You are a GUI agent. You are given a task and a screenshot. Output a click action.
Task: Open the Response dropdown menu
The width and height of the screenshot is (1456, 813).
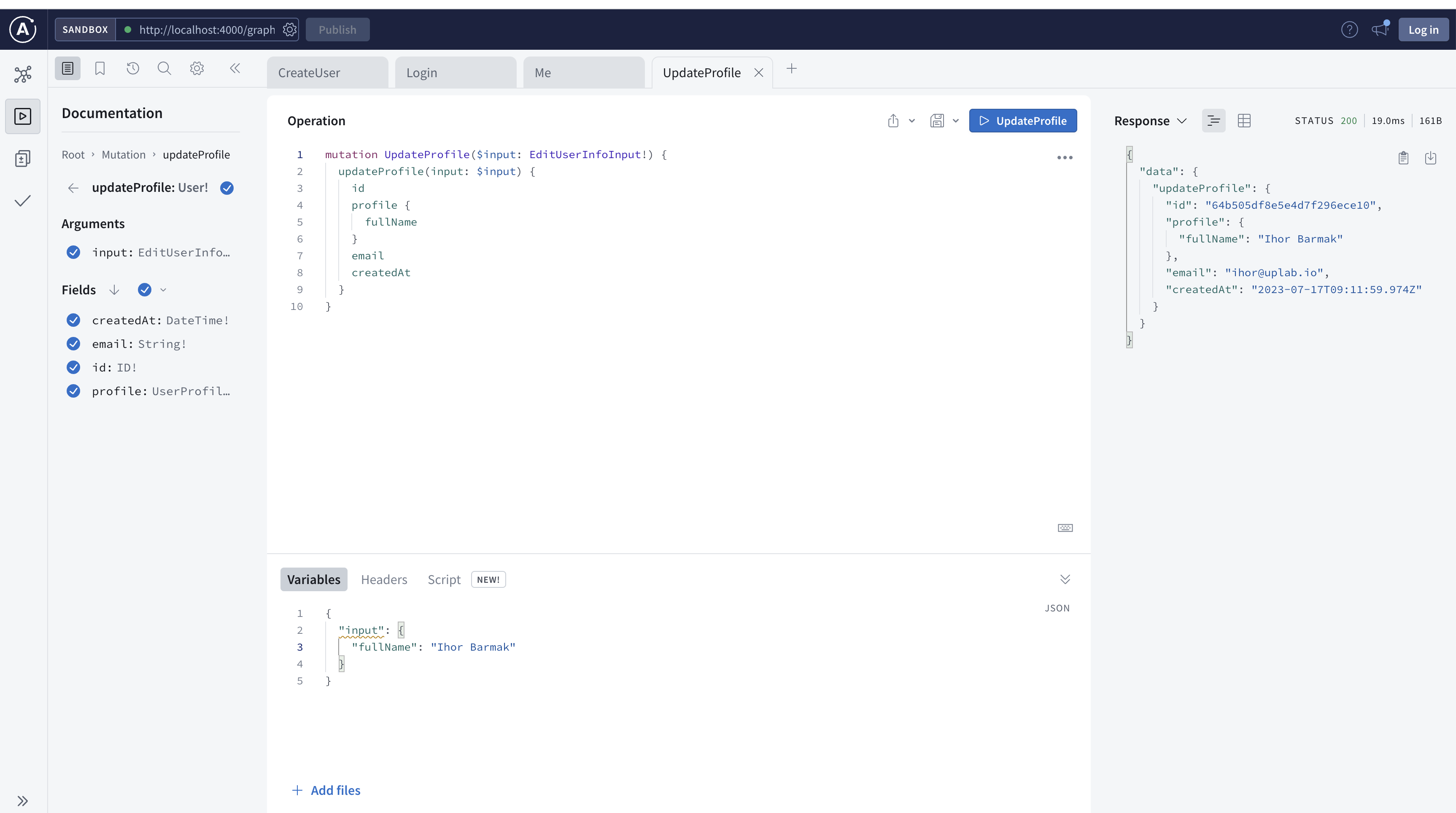pos(1150,120)
